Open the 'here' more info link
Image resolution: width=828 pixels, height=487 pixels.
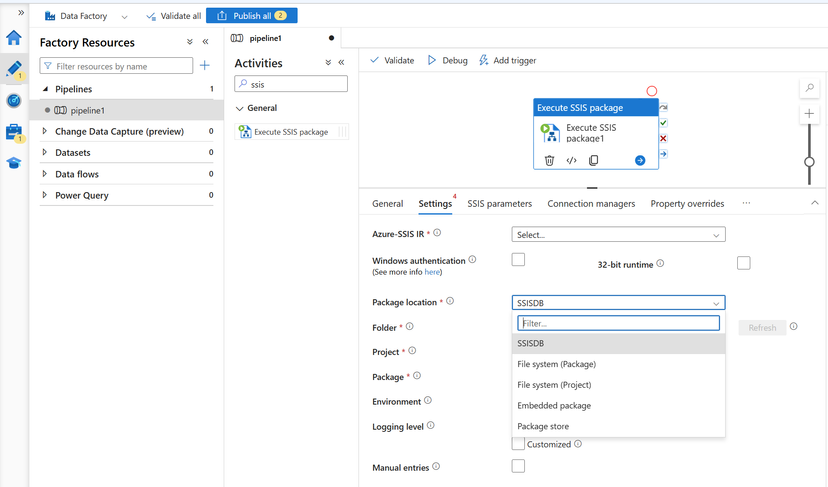(x=432, y=272)
